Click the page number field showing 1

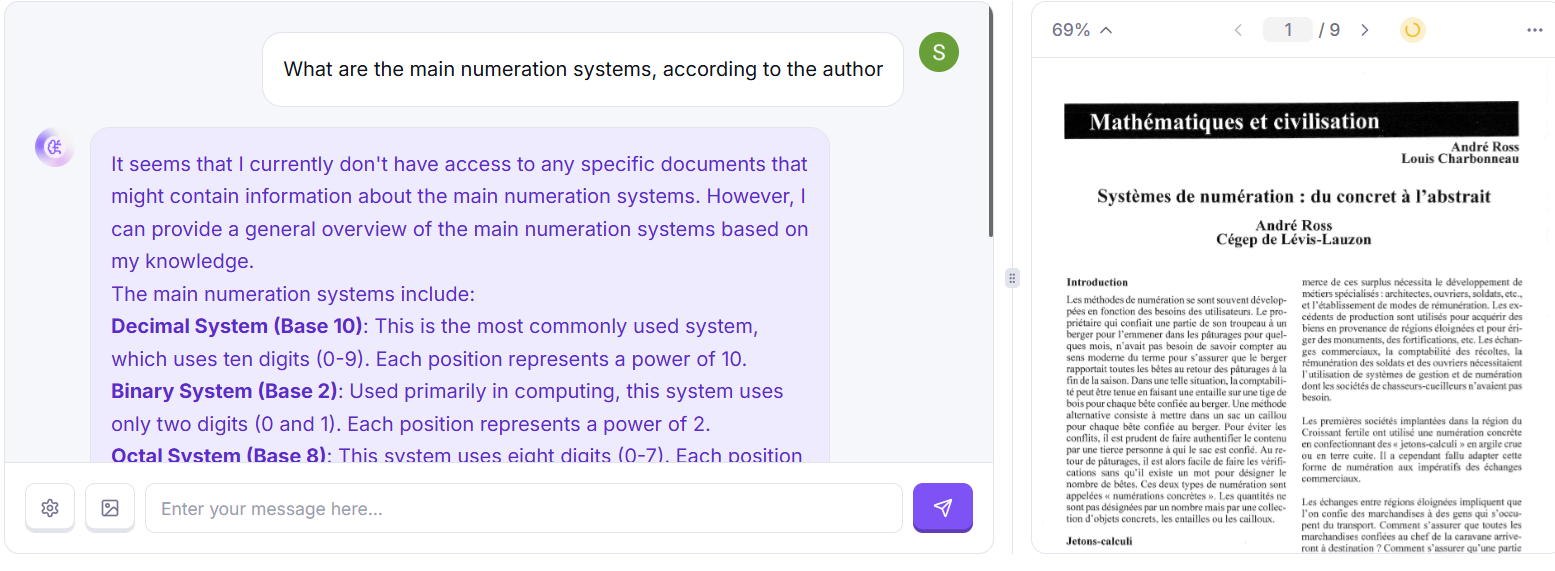(x=1288, y=30)
